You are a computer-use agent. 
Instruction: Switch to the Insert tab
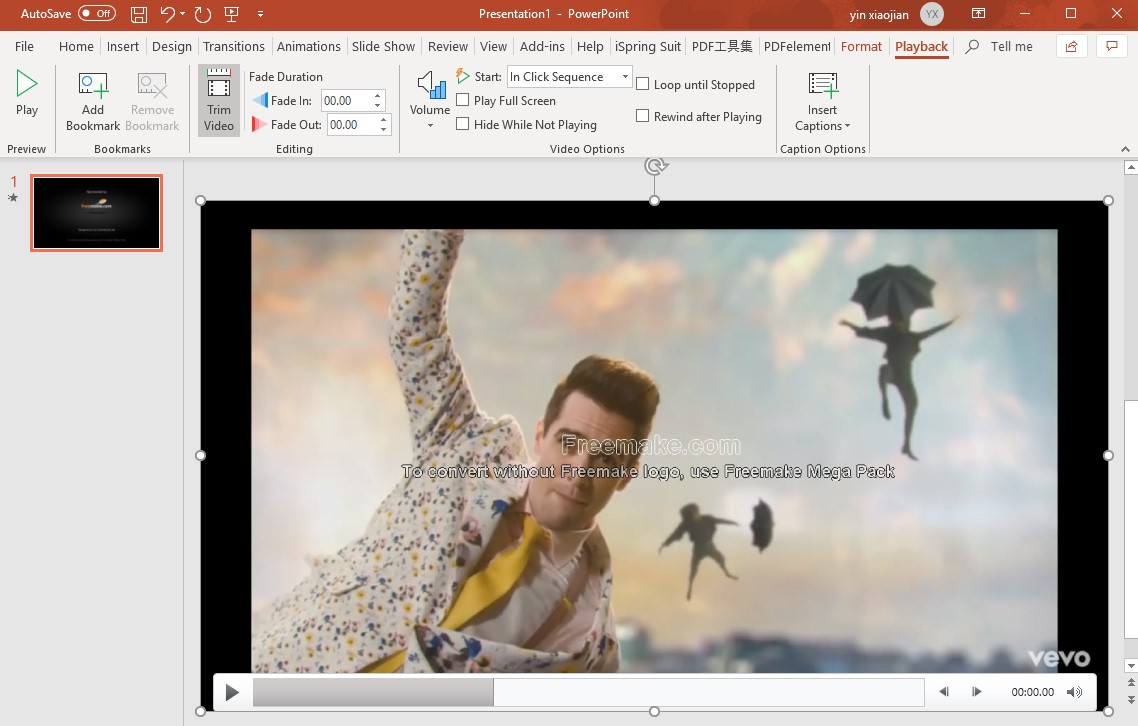(123, 46)
